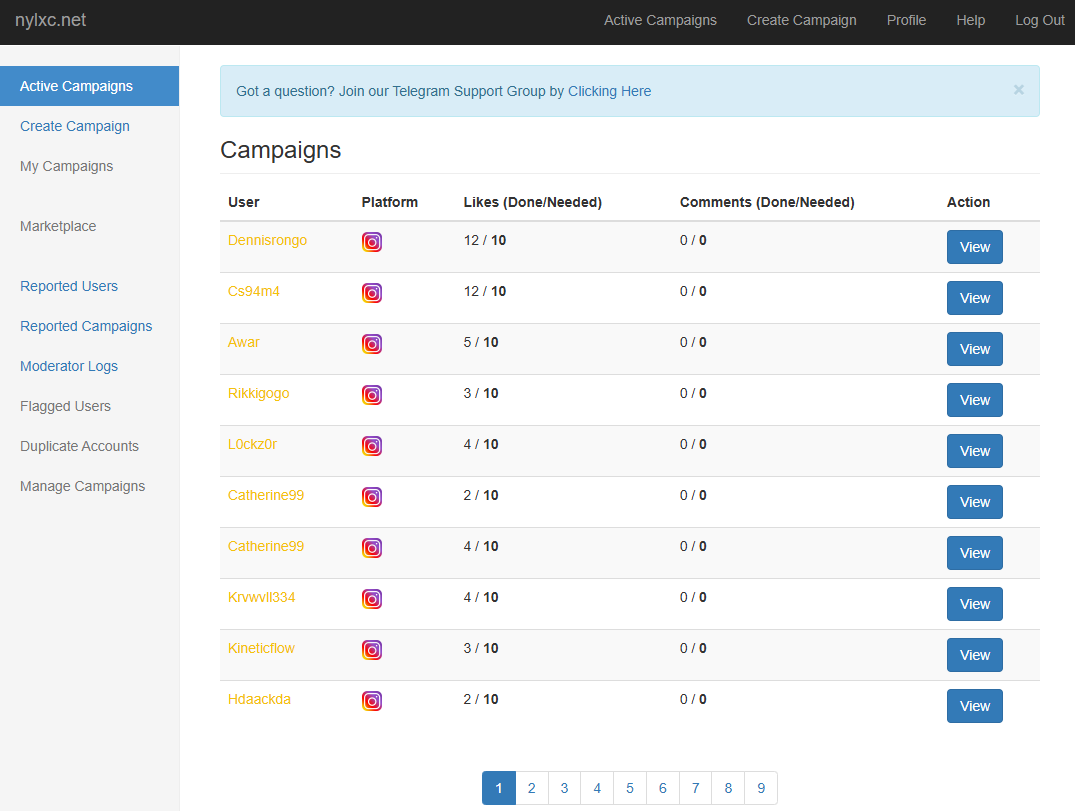Open Reported Users in the sidebar
Viewport: 1075px width, 811px height.
click(69, 286)
